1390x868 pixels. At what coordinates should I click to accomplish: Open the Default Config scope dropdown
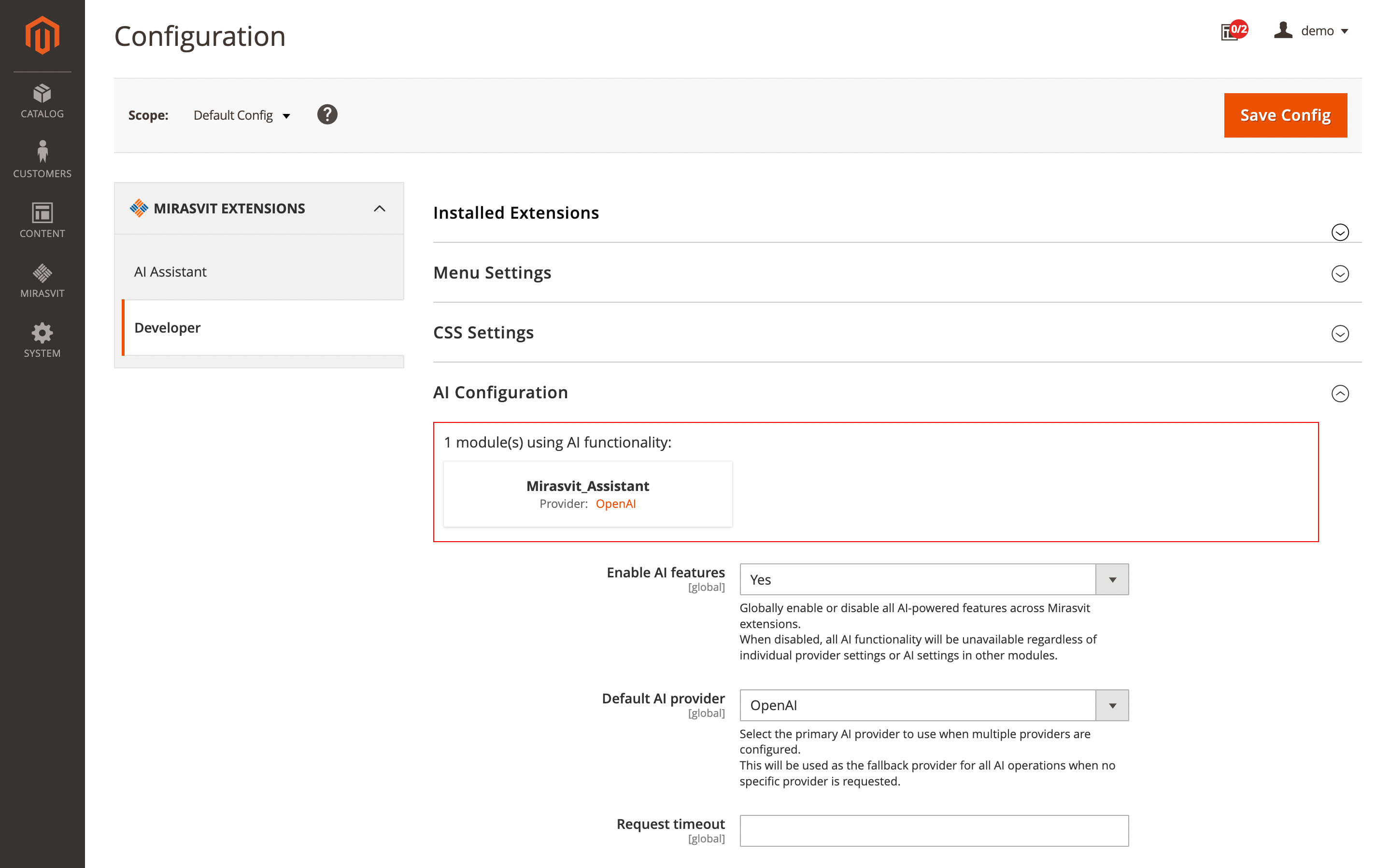point(241,115)
